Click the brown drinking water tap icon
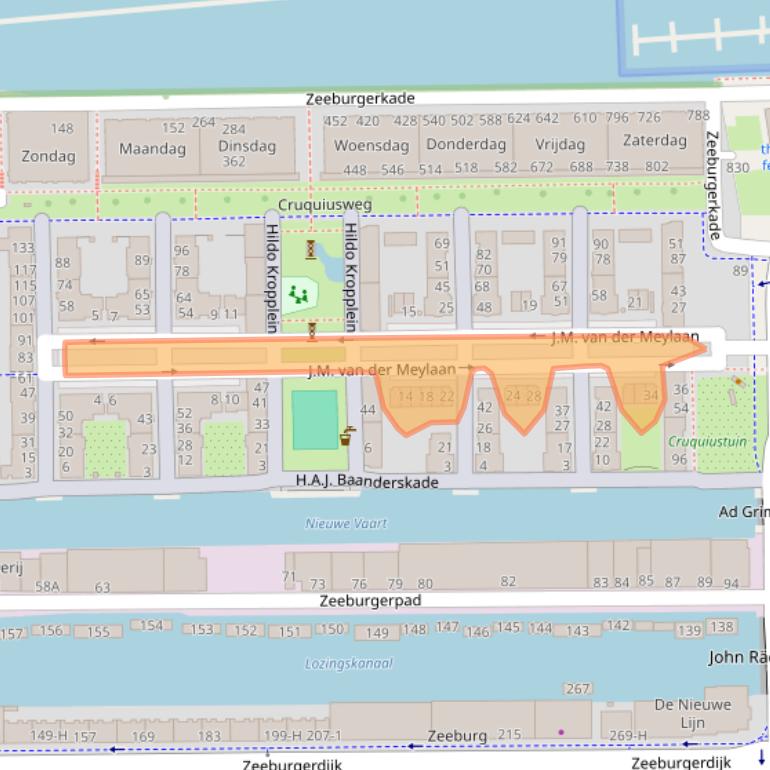The height and width of the screenshot is (770, 770). click(347, 436)
